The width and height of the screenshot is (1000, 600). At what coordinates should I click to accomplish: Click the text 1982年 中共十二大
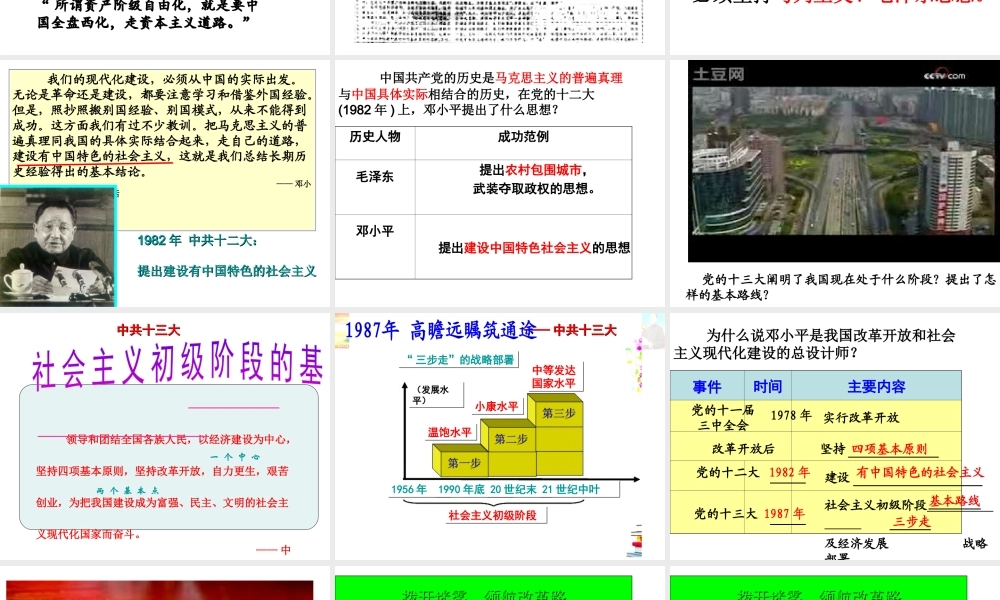[x=197, y=240]
